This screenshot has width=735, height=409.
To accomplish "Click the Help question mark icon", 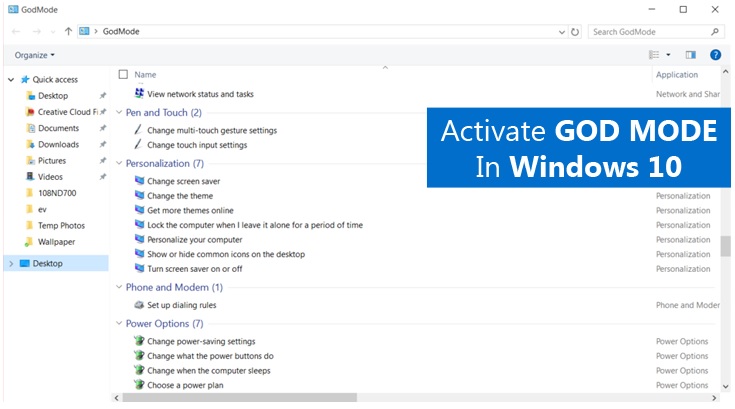I will (x=715, y=55).
